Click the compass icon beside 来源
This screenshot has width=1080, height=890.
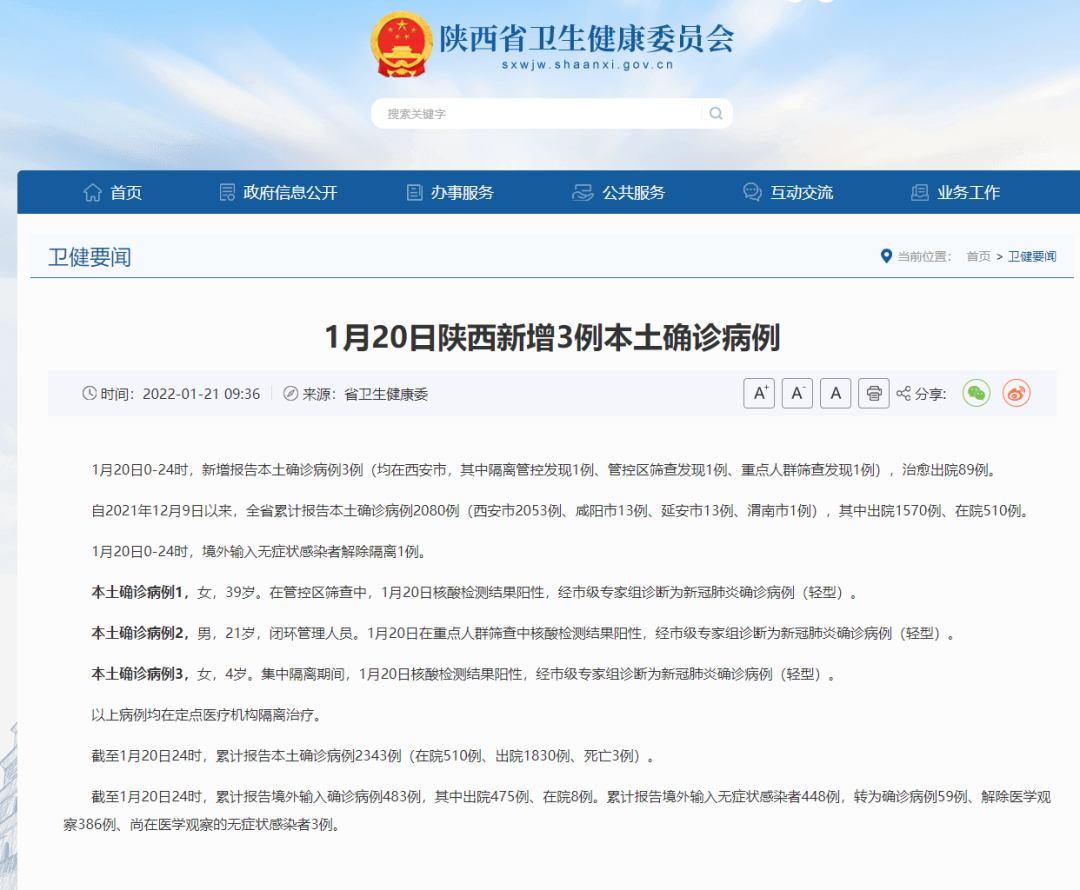pos(291,393)
